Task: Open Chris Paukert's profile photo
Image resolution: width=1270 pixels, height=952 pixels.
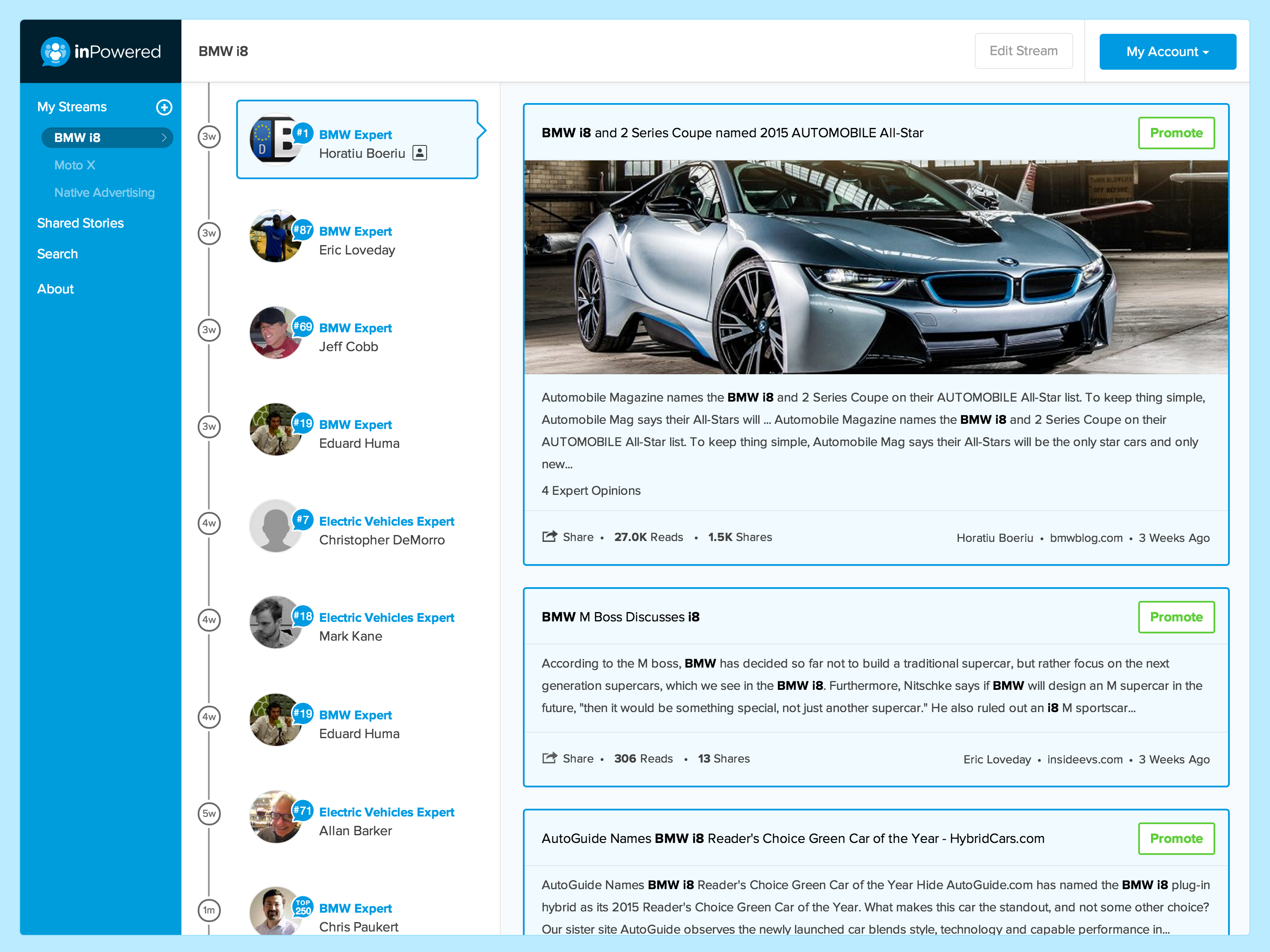Action: pyautogui.click(x=276, y=911)
